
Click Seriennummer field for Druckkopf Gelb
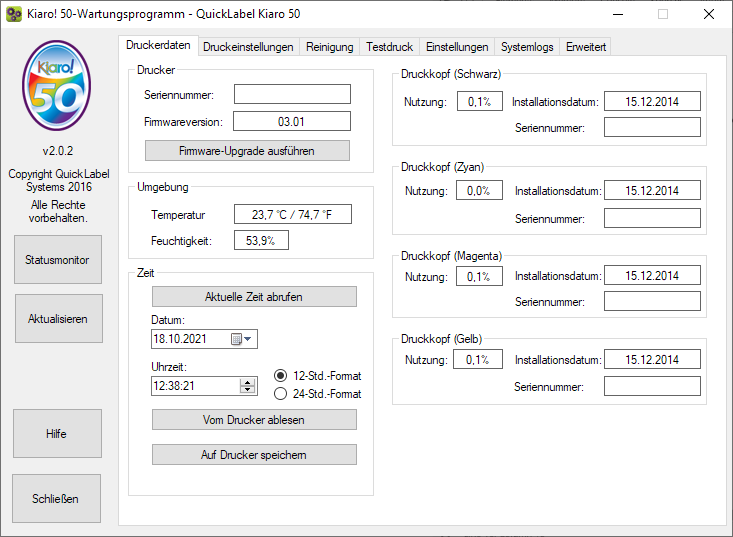pos(652,386)
